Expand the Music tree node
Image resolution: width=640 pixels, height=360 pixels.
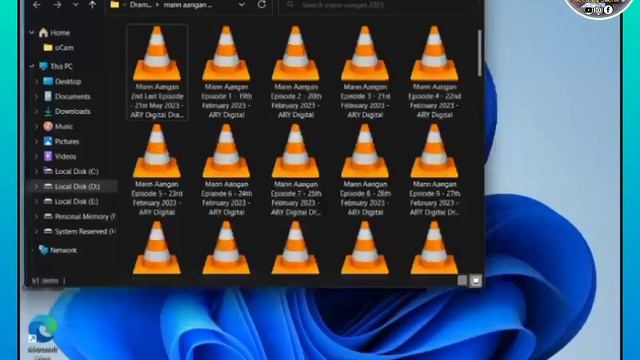36,127
